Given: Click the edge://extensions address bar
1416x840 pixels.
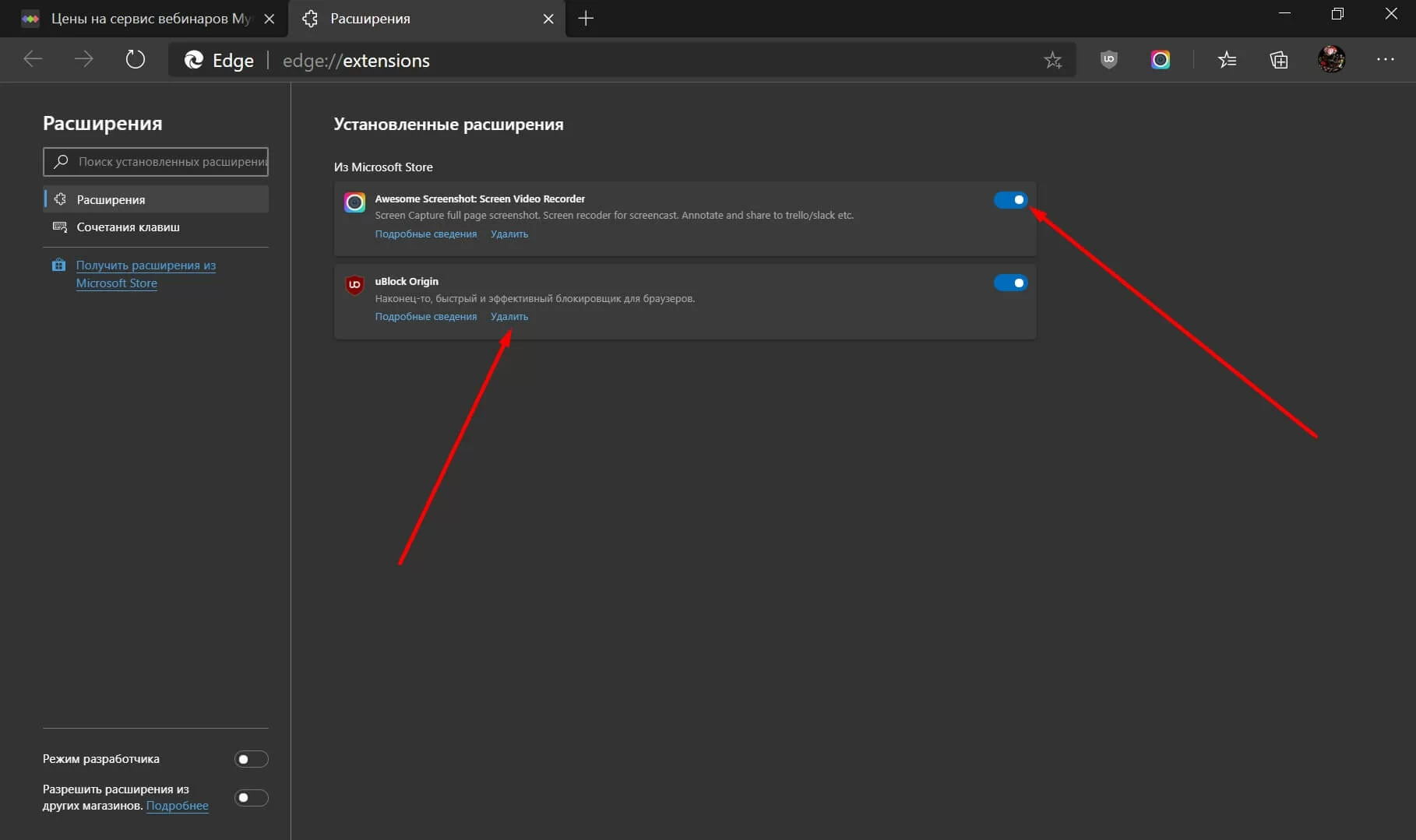Looking at the screenshot, I should click(622, 60).
